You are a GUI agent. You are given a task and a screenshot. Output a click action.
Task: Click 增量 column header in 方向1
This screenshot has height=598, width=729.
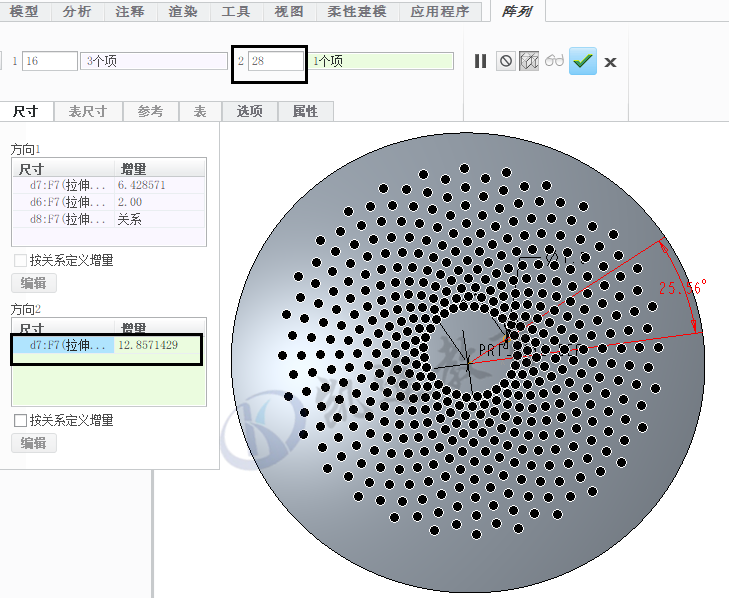click(159, 168)
